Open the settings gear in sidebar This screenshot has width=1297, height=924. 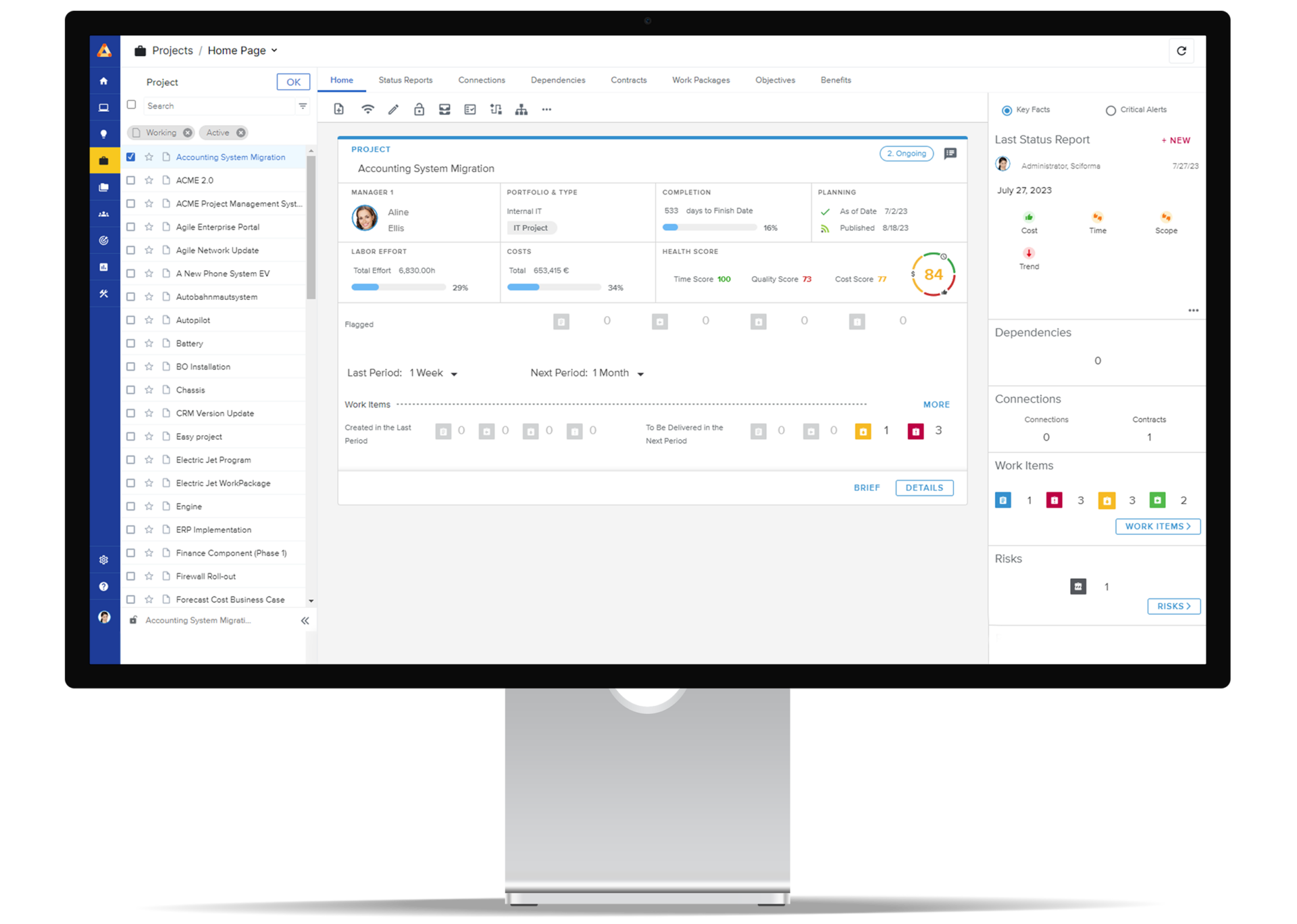pos(103,560)
